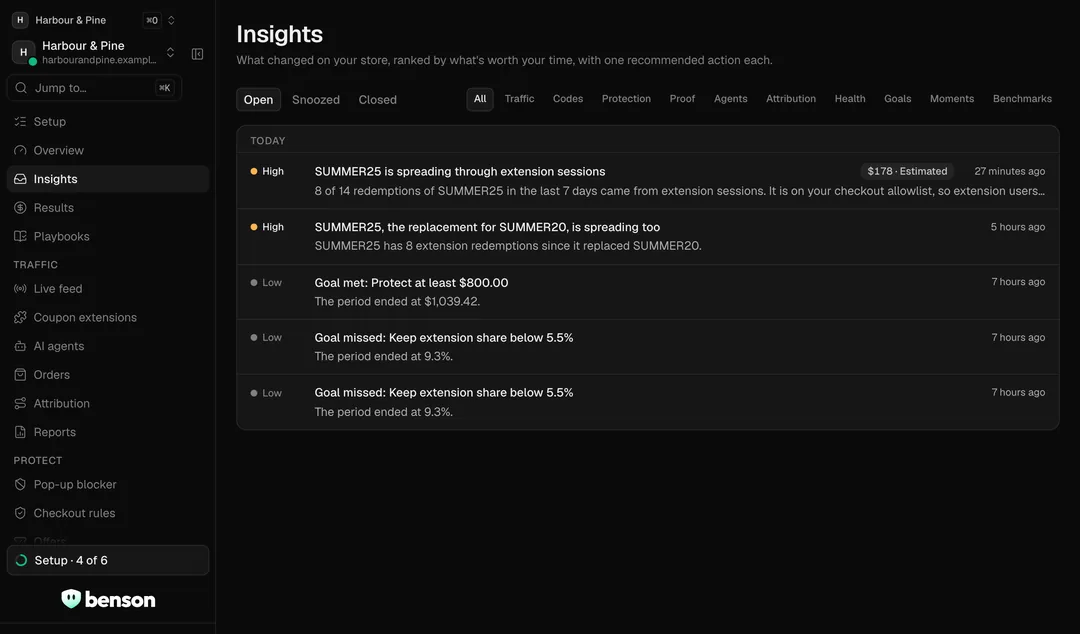Open the workspace switcher chevrons at top

coord(171,20)
